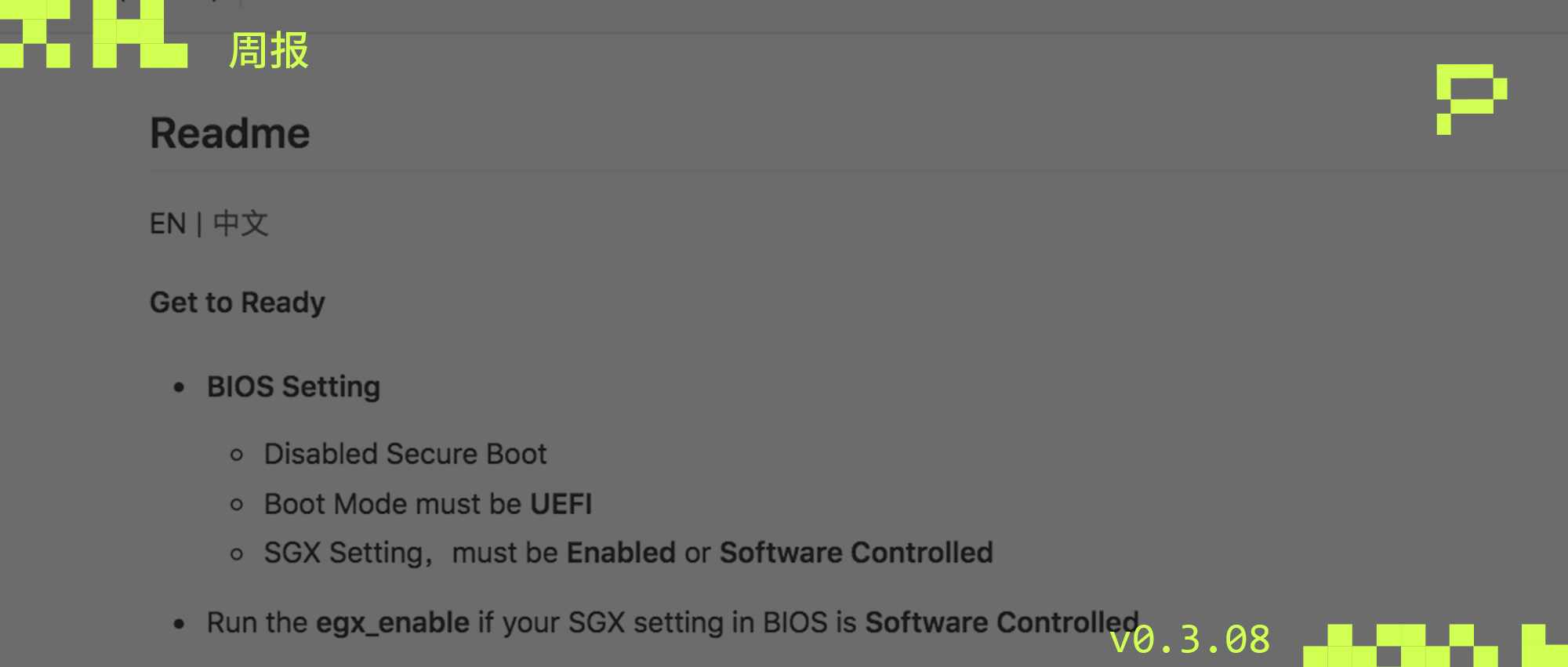Click the Run the egx_enable bullet point
Screen dimensions: 1568x667
[673, 623]
